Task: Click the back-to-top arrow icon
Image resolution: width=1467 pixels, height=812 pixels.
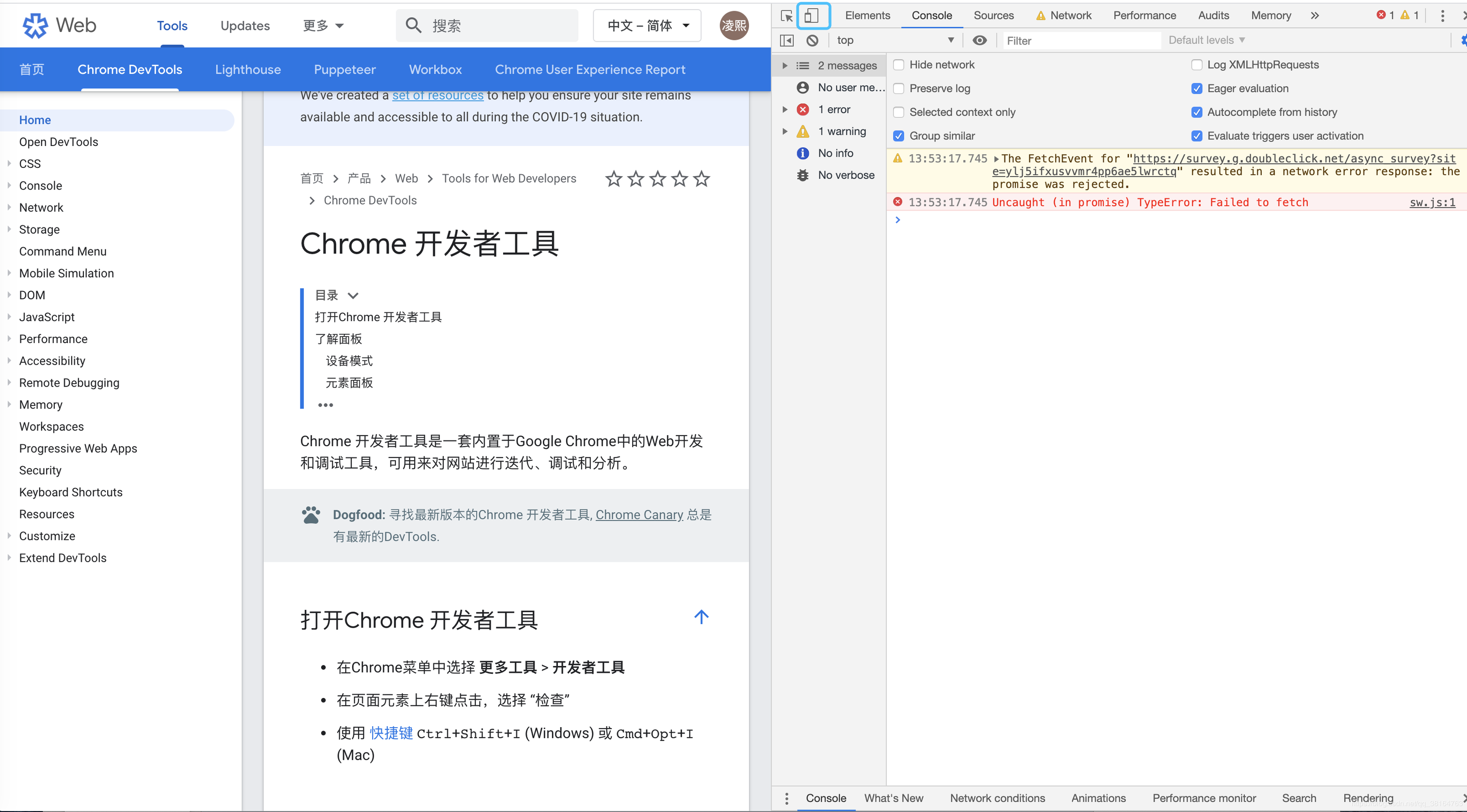Action: click(701, 617)
